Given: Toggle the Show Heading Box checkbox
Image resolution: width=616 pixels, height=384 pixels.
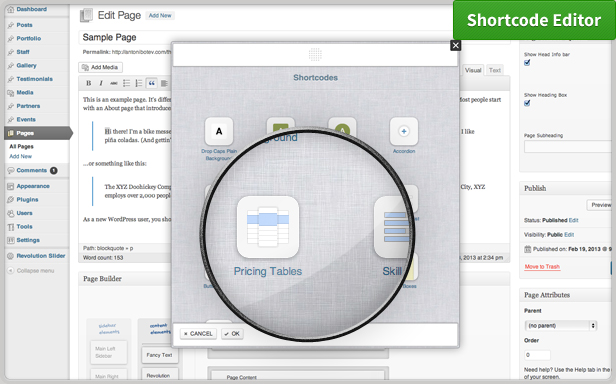Looking at the screenshot, I should (x=527, y=103).
